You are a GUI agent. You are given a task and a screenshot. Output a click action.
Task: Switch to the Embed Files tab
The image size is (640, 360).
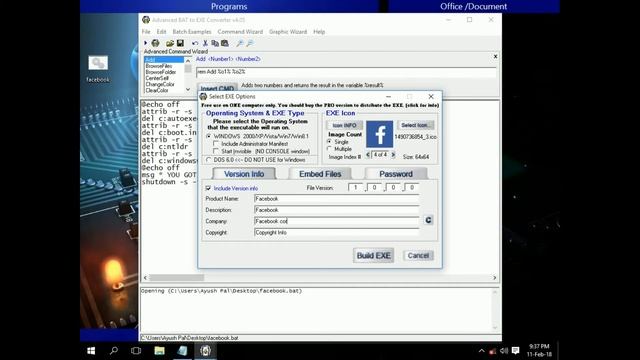click(x=320, y=174)
